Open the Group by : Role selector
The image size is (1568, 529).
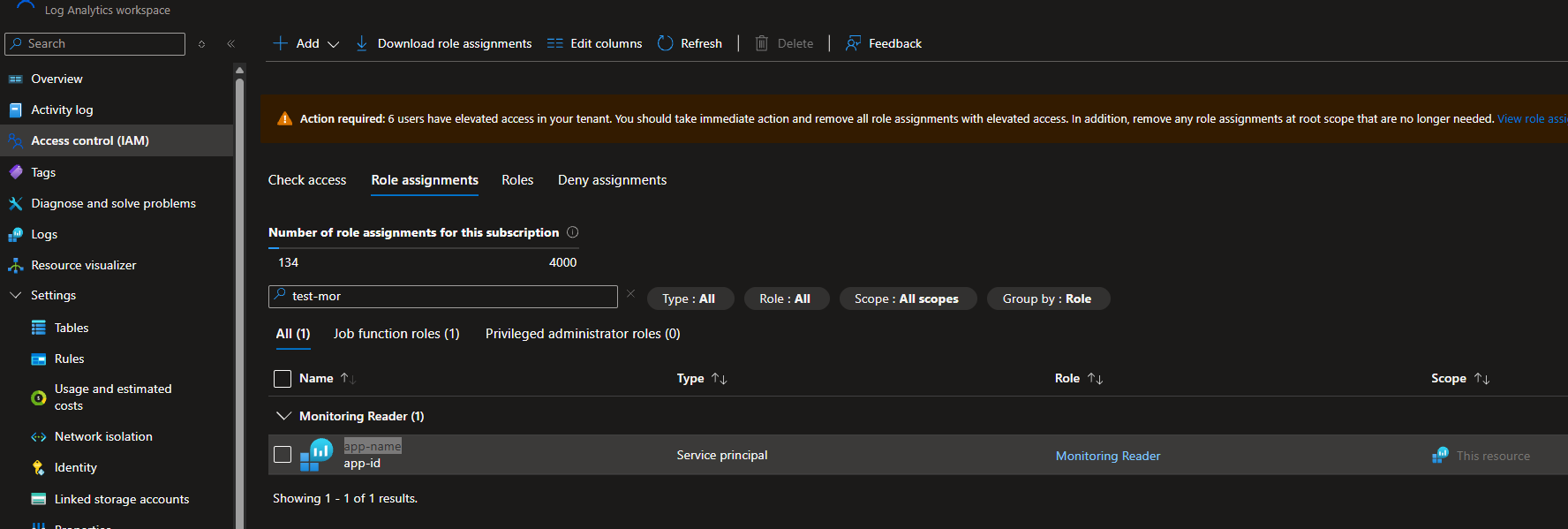click(x=1047, y=299)
